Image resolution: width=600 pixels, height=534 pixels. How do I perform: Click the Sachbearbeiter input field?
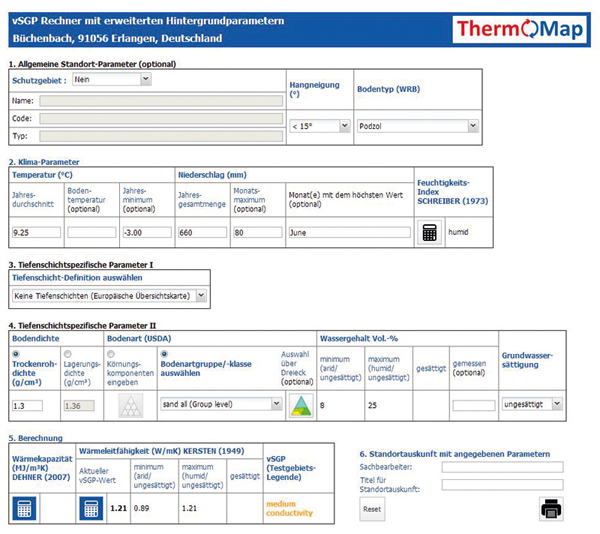point(502,467)
